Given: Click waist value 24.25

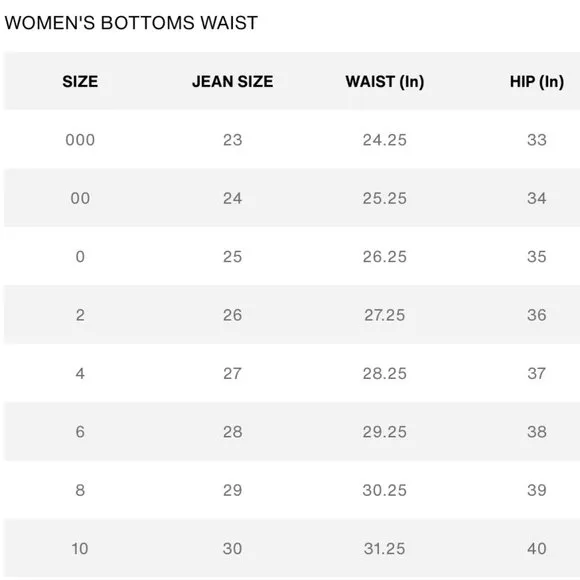Looking at the screenshot, I should tap(385, 140).
